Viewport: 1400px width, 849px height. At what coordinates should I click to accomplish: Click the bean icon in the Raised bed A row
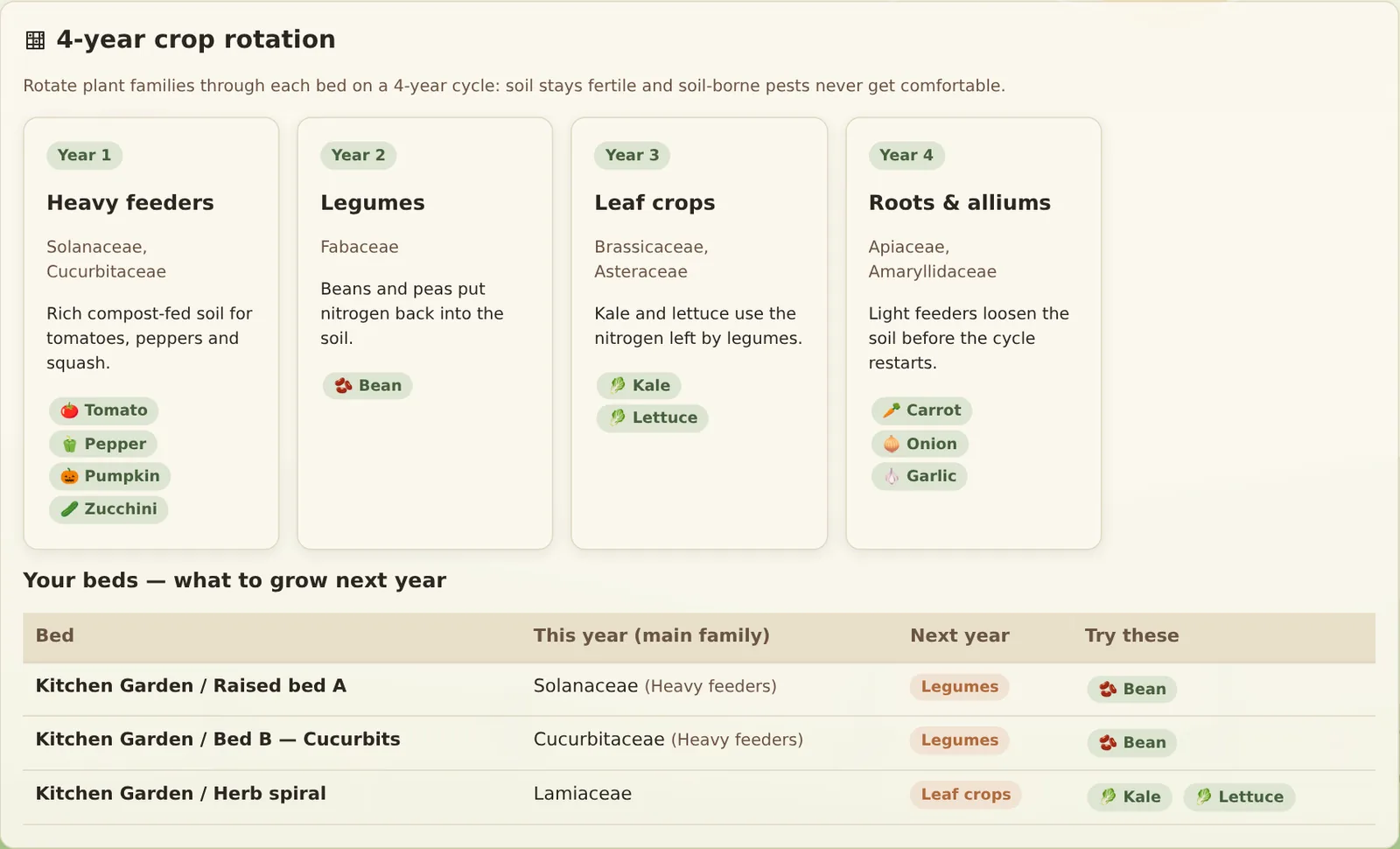click(1108, 690)
